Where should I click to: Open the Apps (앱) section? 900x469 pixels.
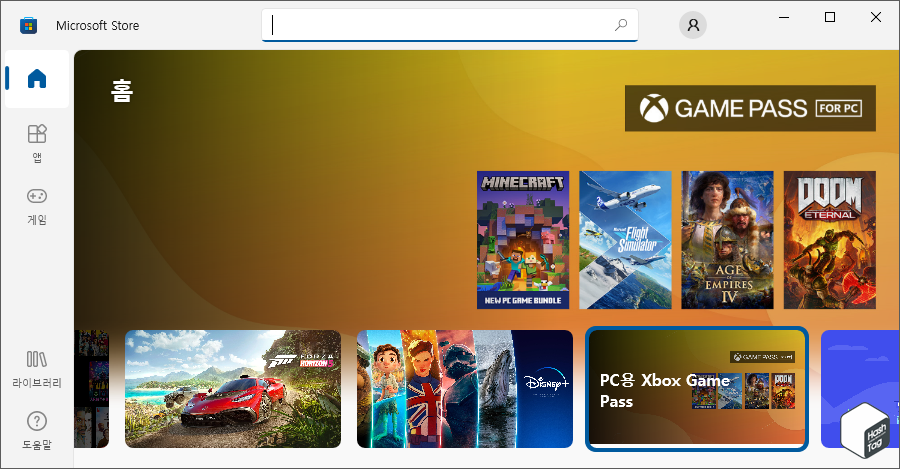click(x=37, y=144)
